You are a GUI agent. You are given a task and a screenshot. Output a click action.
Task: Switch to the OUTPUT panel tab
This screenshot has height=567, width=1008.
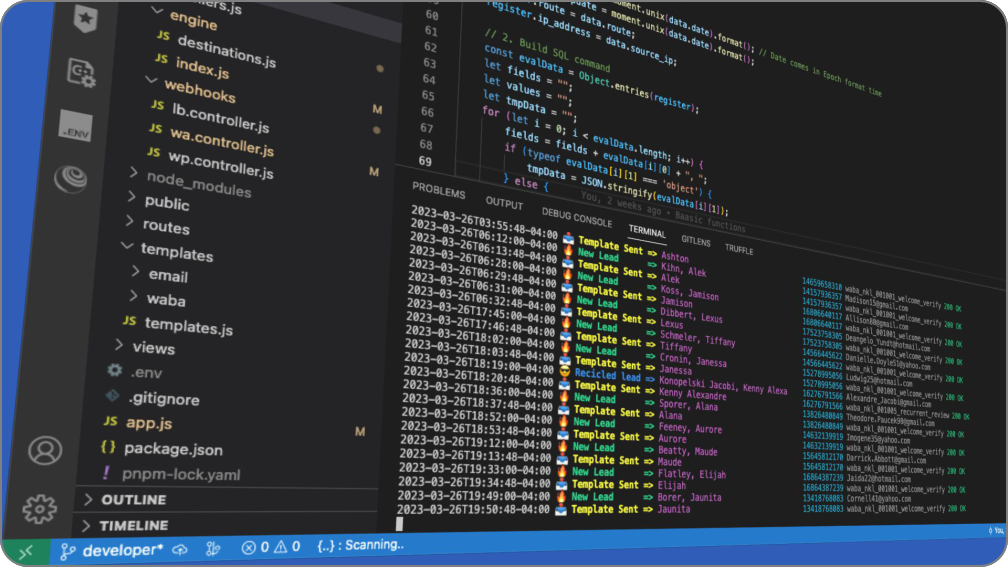pos(504,204)
